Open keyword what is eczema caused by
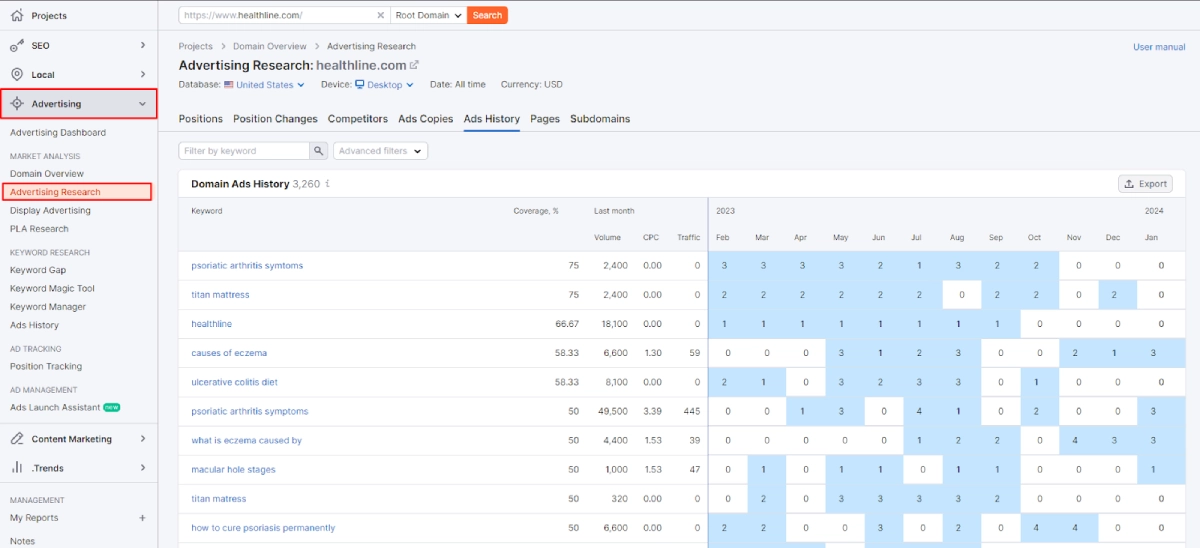The width and height of the screenshot is (1200, 548). tap(247, 440)
